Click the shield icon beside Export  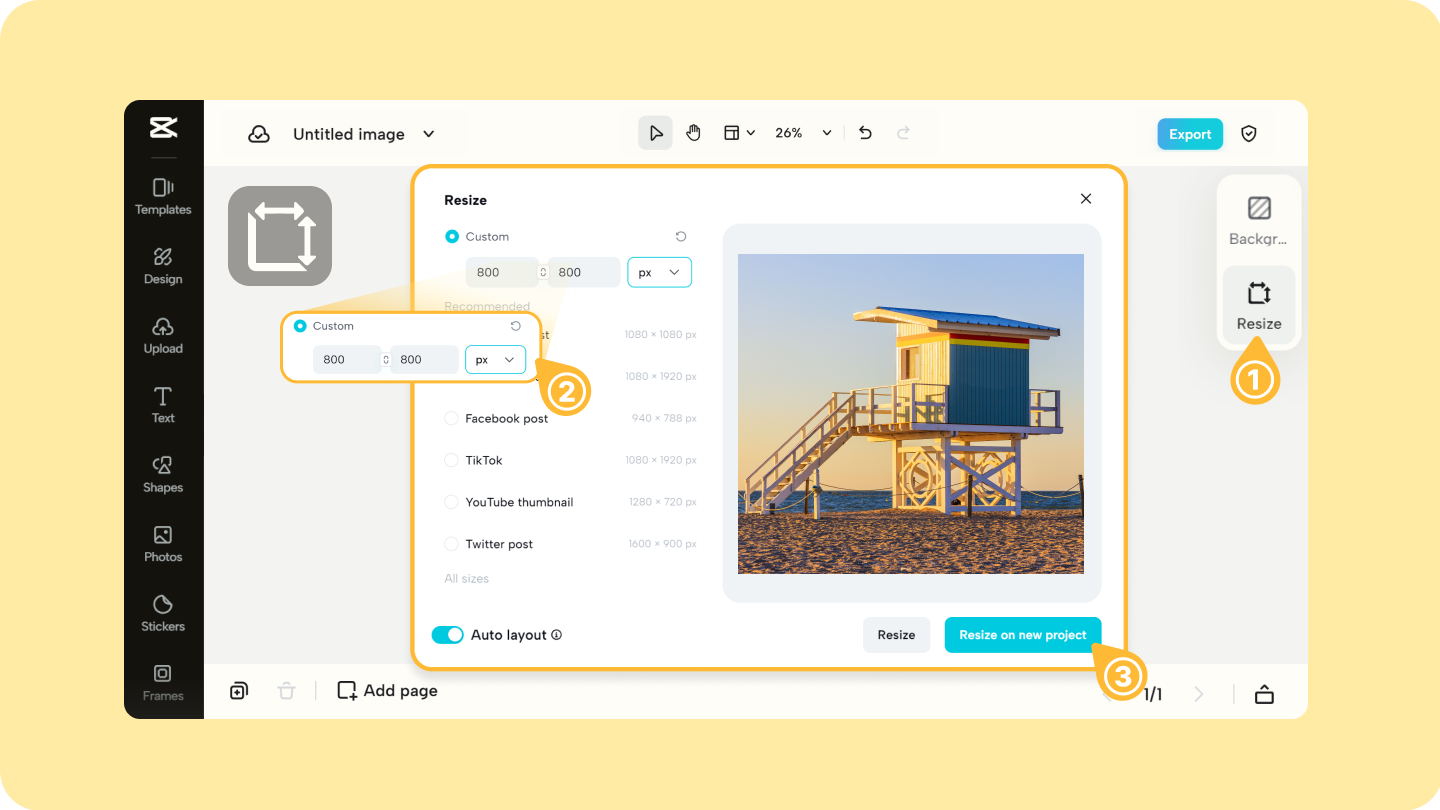tap(1249, 134)
